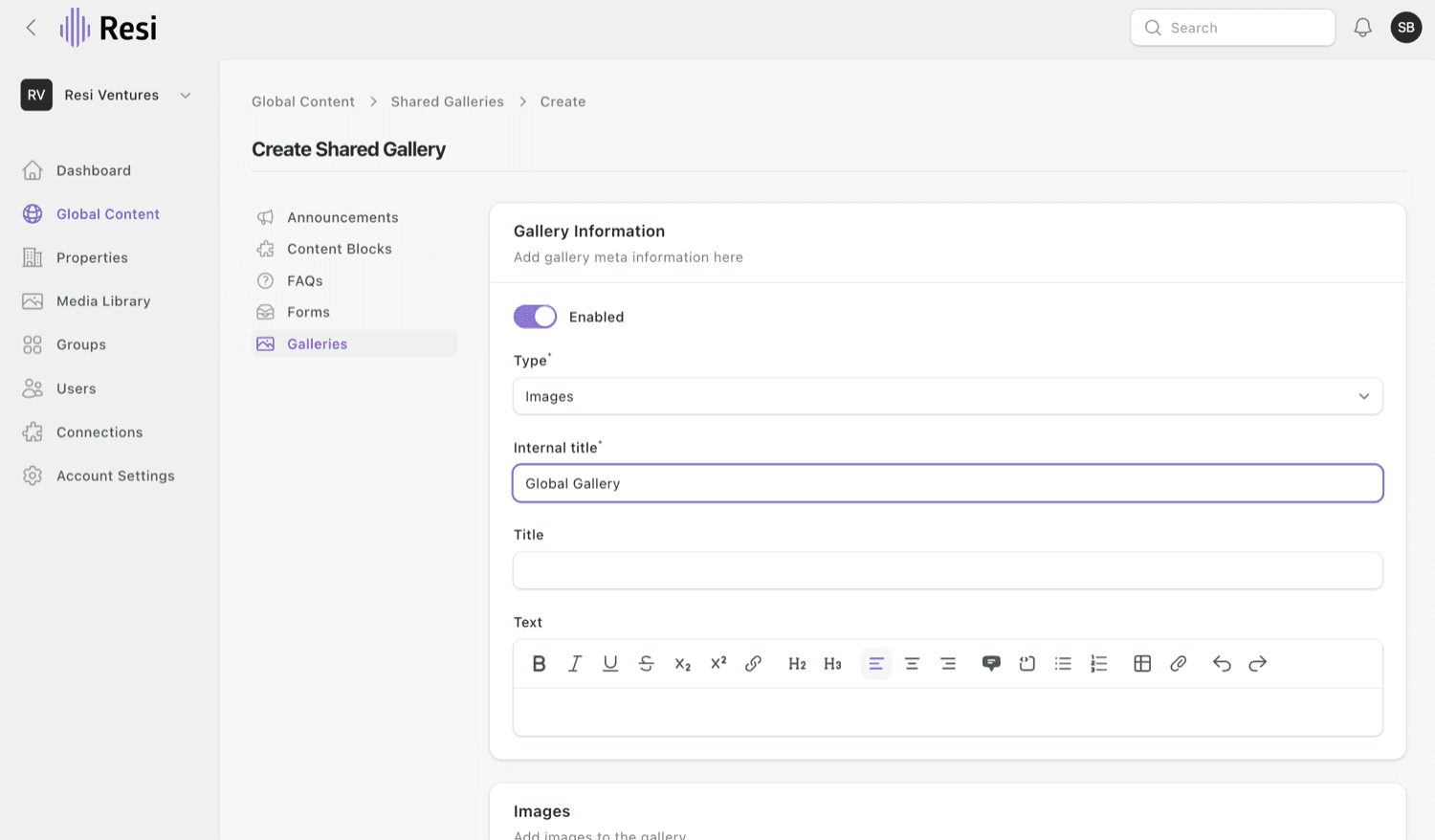Undo the last text edit
Image resolution: width=1435 pixels, height=840 pixels.
point(1222,664)
